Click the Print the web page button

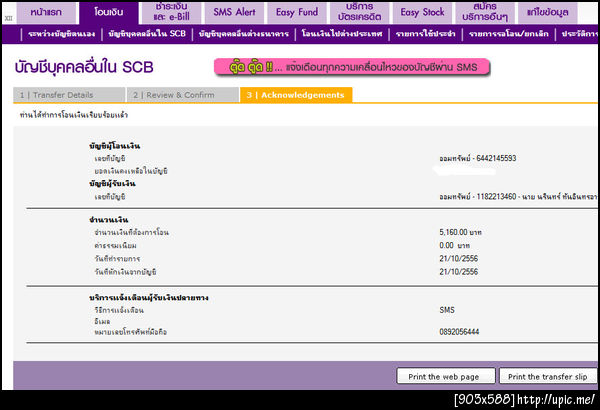[x=446, y=376]
